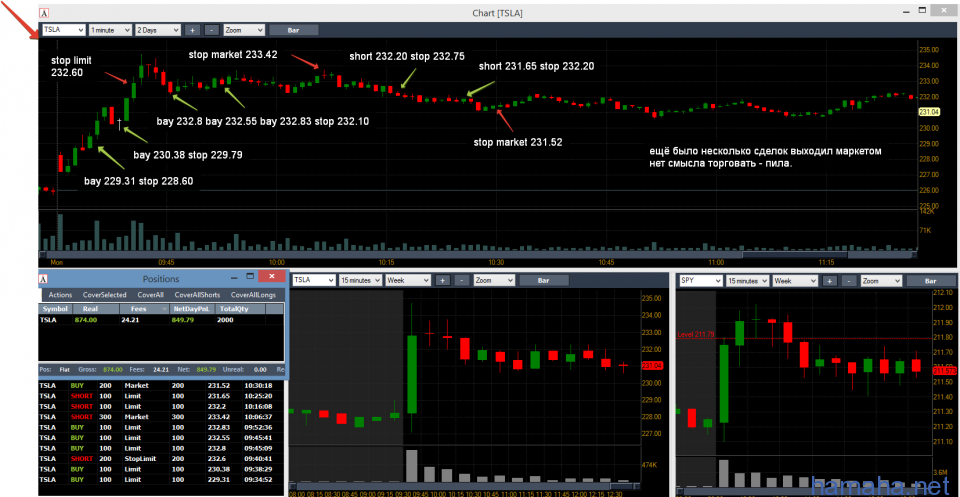Open the 15 minutes dropdown on the SPY chart

click(x=747, y=281)
